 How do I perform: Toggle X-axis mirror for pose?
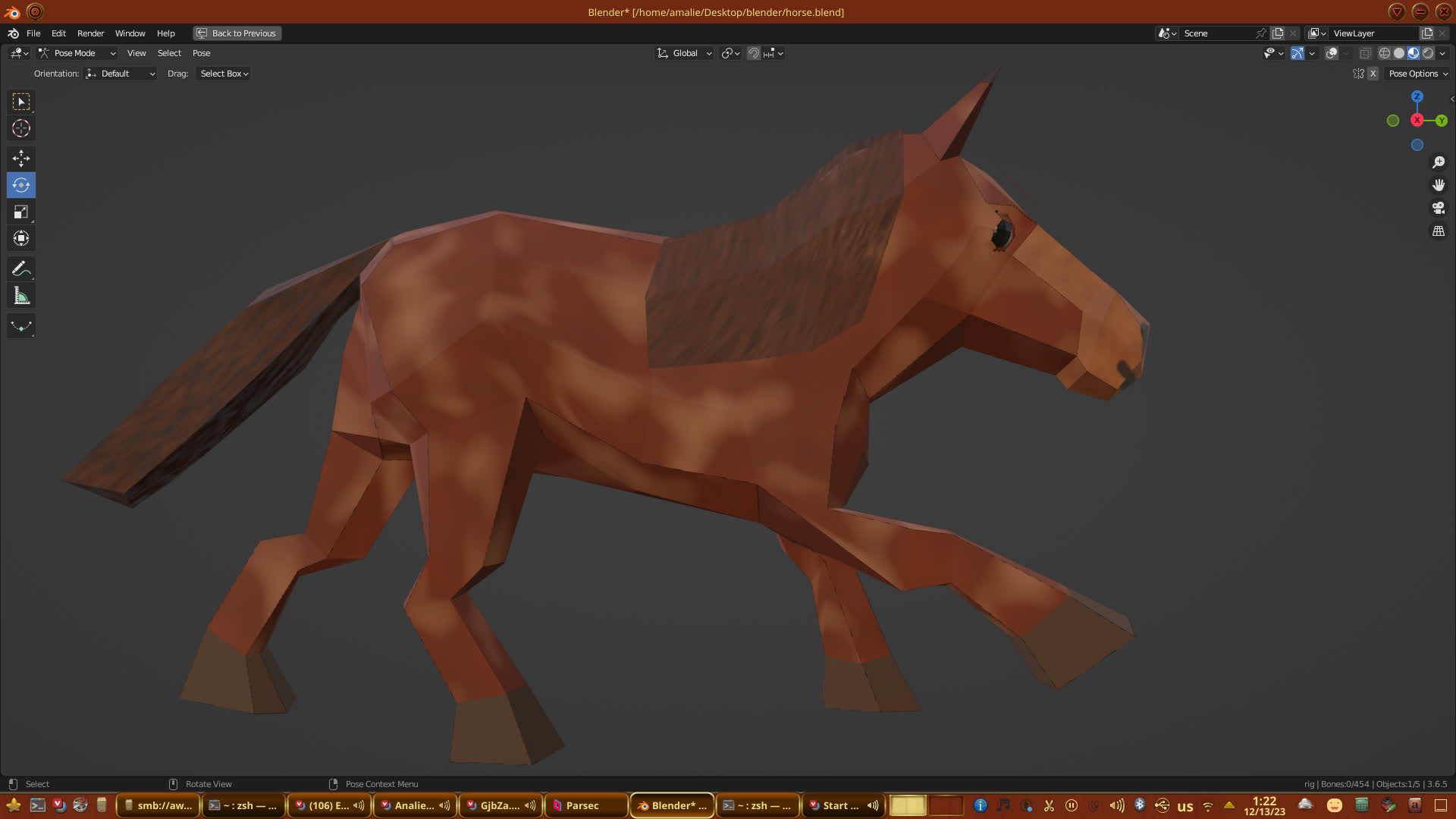pyautogui.click(x=1373, y=74)
